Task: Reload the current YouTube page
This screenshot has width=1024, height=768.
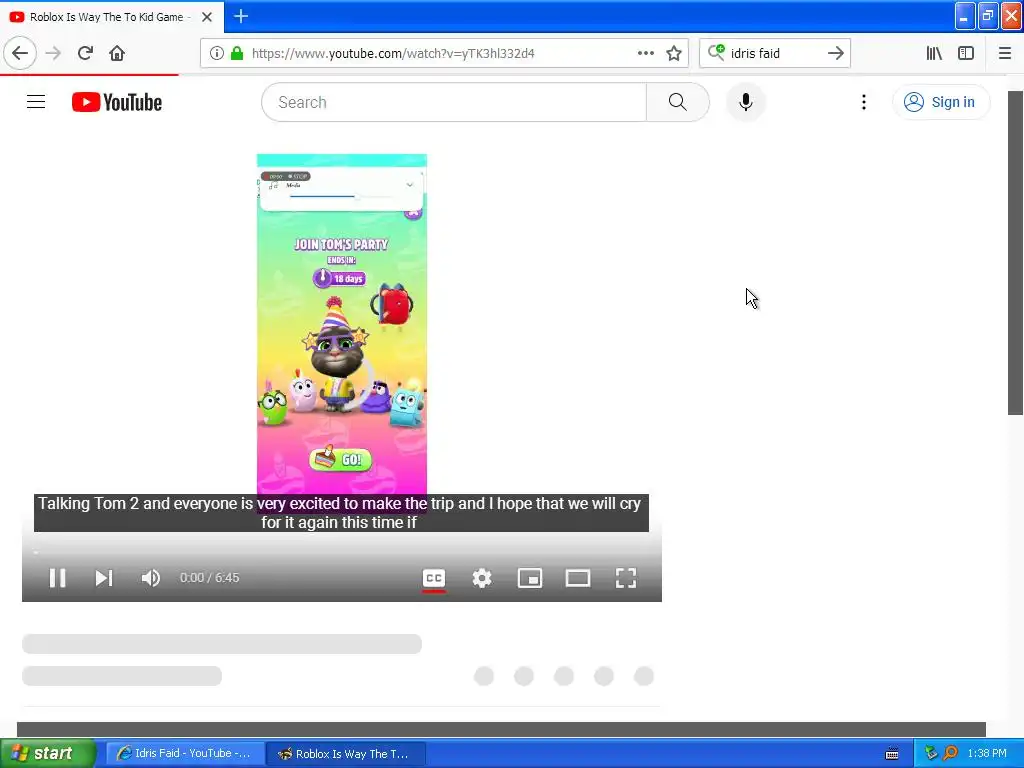Action: click(85, 53)
